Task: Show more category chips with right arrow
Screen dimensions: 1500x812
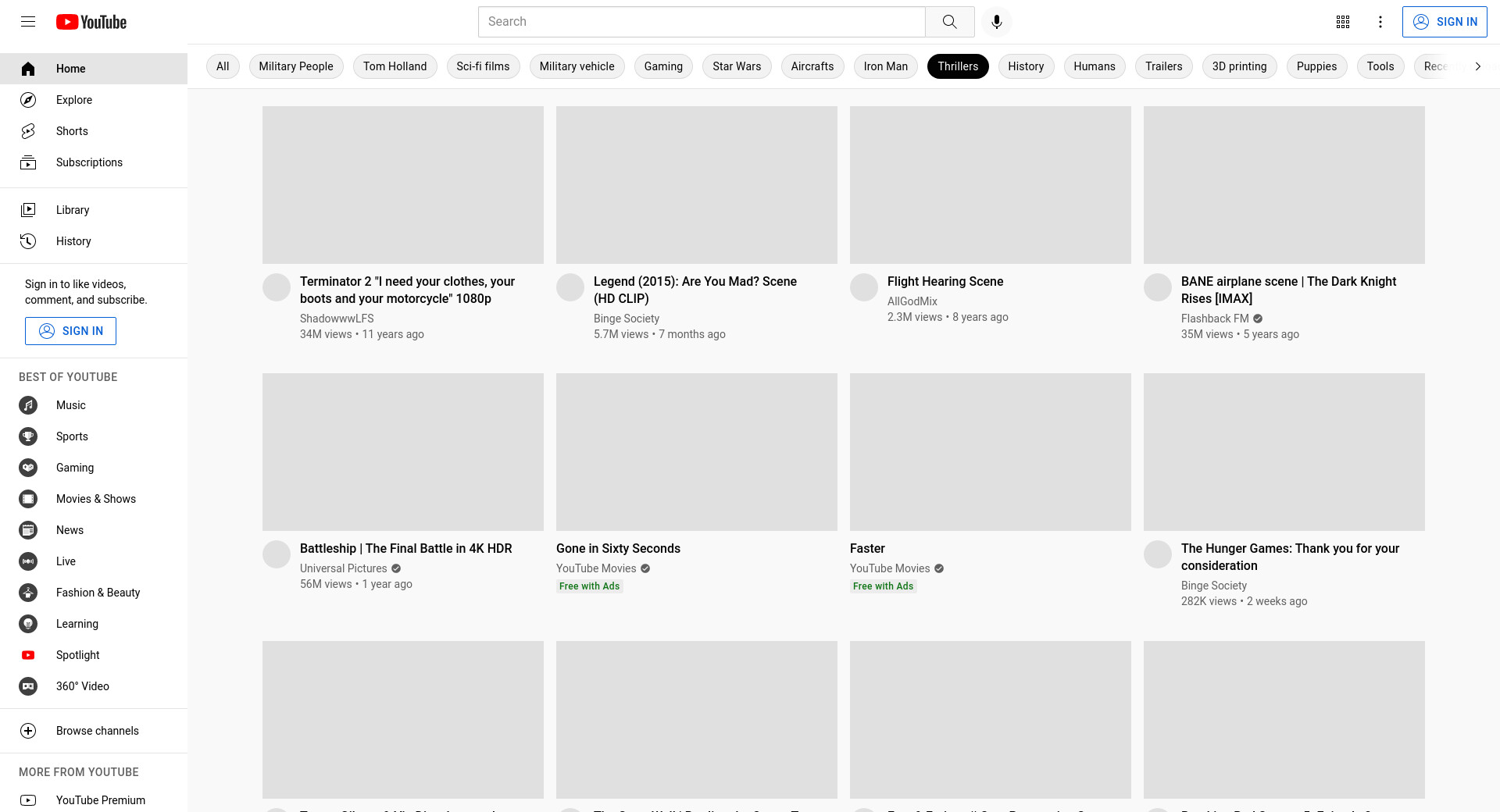Action: coord(1477,66)
